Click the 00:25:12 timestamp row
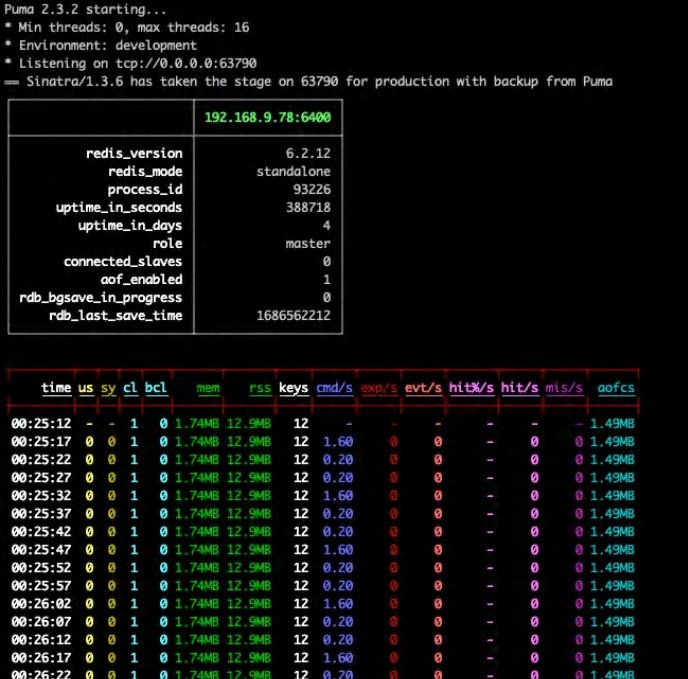 (40, 423)
